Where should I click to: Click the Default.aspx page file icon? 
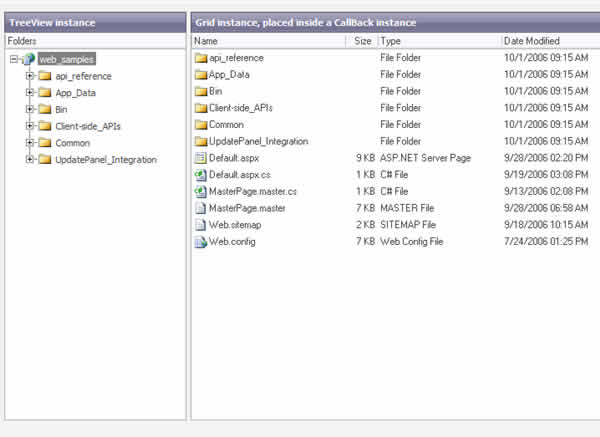200,158
